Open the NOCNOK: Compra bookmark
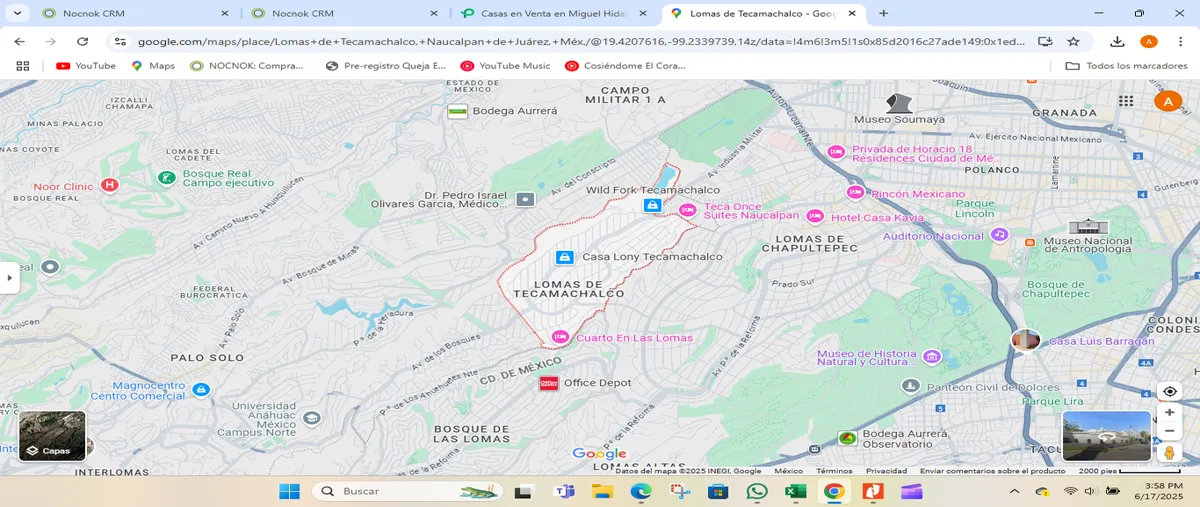Image resolution: width=1200 pixels, height=507 pixels. point(246,66)
